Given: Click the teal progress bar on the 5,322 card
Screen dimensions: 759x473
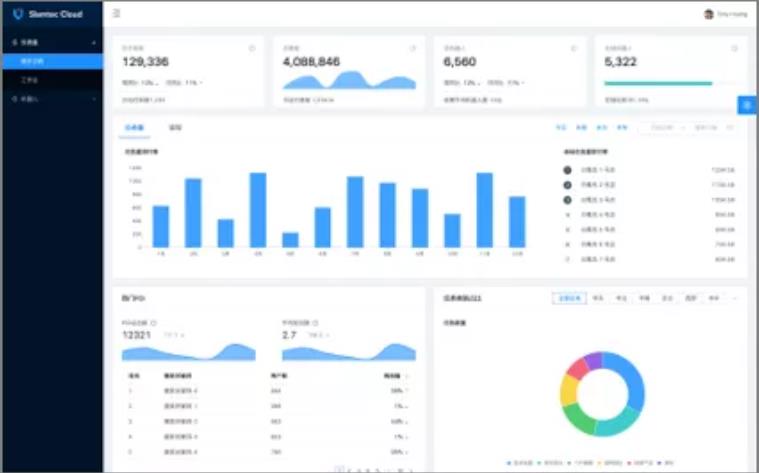Looking at the screenshot, I should [x=658, y=84].
